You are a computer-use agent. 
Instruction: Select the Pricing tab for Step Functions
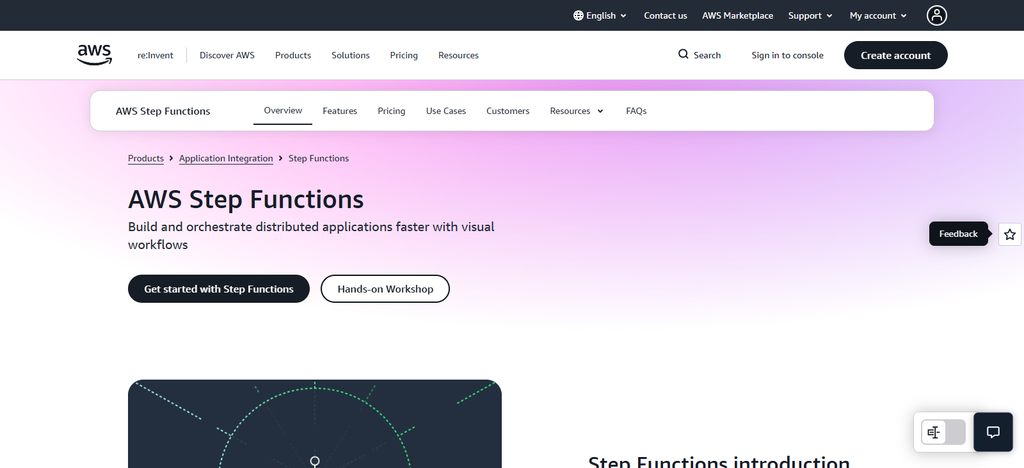(391, 111)
